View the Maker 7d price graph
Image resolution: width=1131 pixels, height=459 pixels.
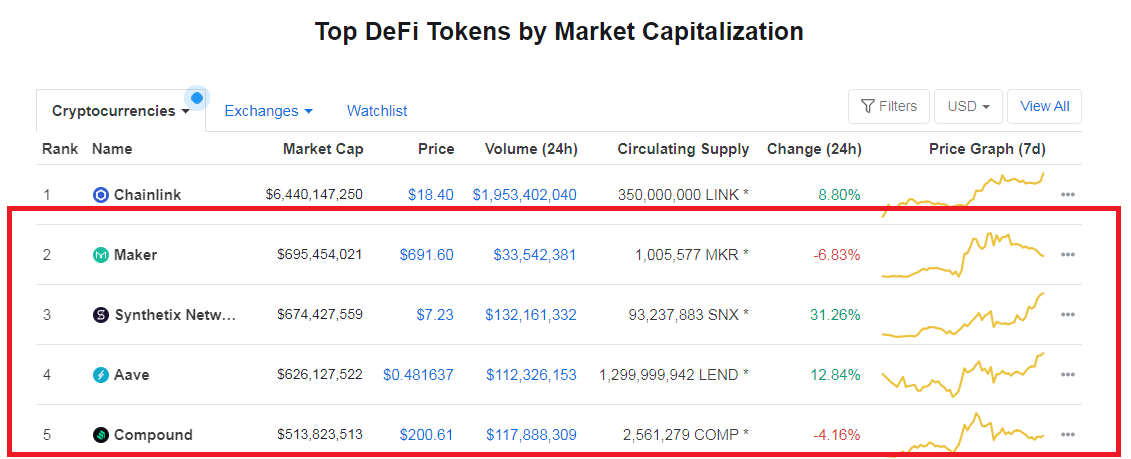point(962,255)
